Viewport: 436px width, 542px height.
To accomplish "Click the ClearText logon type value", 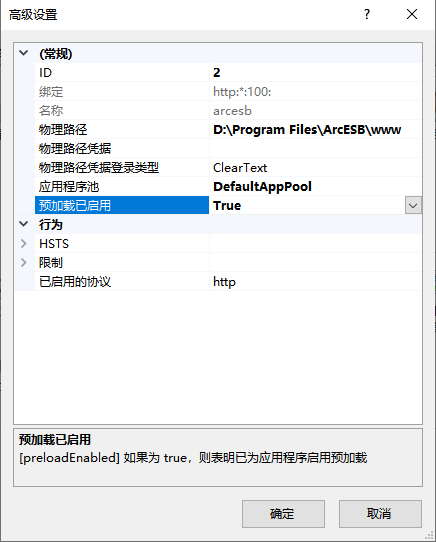I will 240,168.
